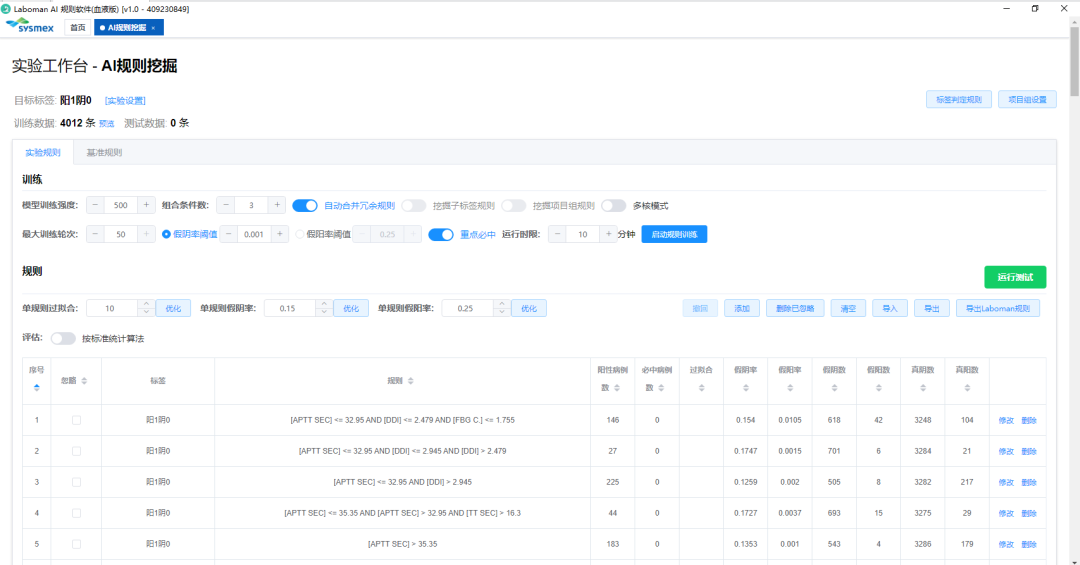
Task: Sort the table by the 序号 column
Action: pos(37,387)
